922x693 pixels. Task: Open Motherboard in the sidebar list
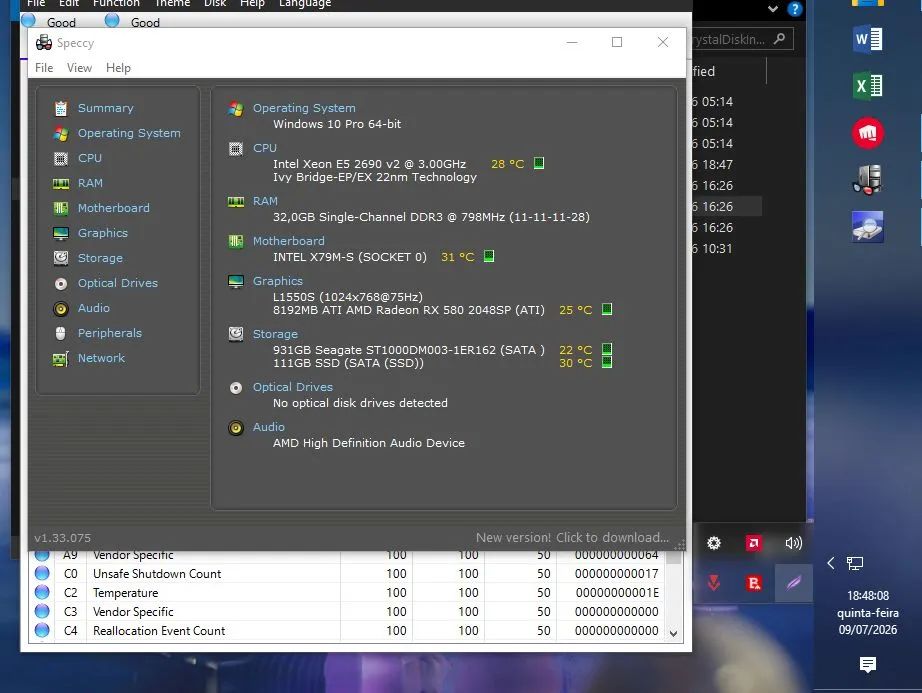[x=113, y=208]
